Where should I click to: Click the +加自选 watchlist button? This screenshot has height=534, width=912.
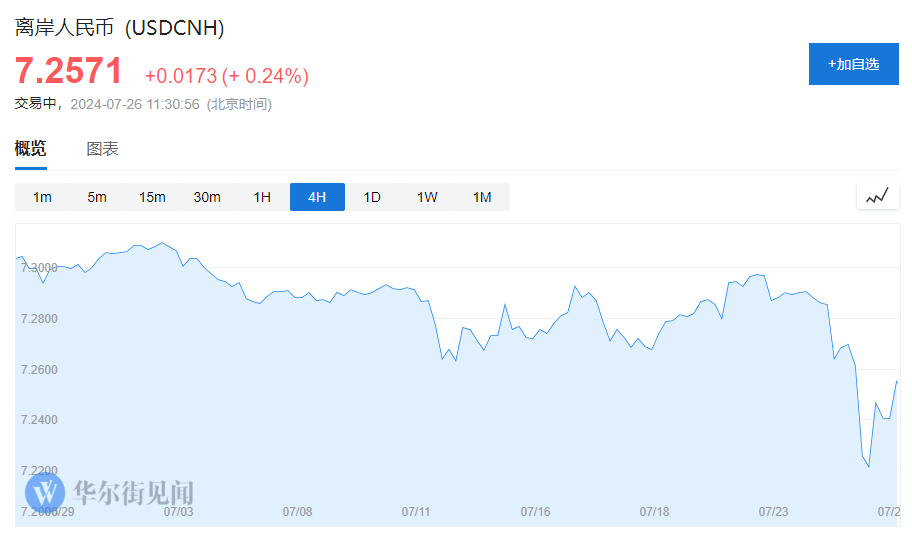[x=853, y=64]
